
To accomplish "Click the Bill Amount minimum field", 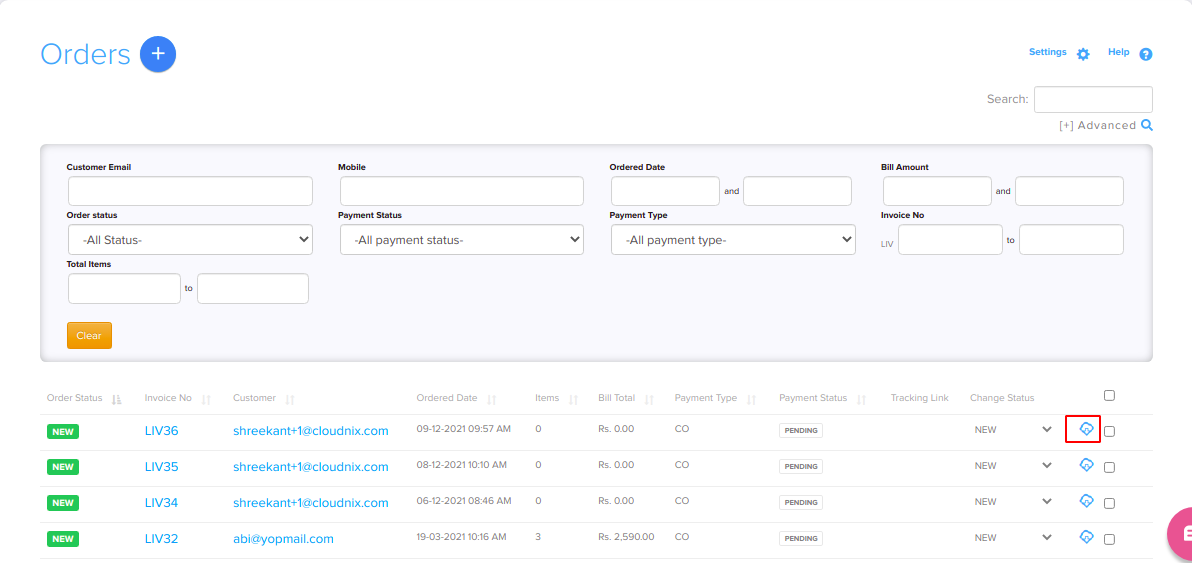I will pyautogui.click(x=937, y=191).
